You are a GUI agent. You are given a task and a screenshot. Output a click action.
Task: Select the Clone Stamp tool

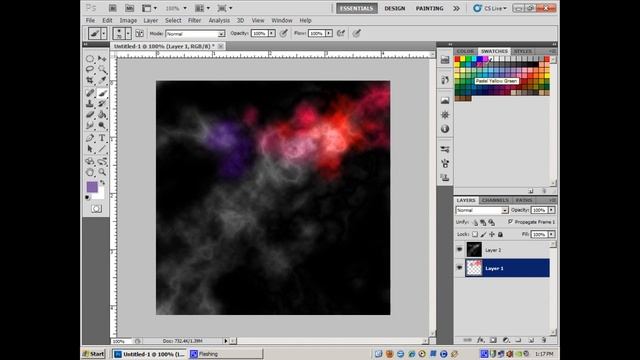coord(90,104)
